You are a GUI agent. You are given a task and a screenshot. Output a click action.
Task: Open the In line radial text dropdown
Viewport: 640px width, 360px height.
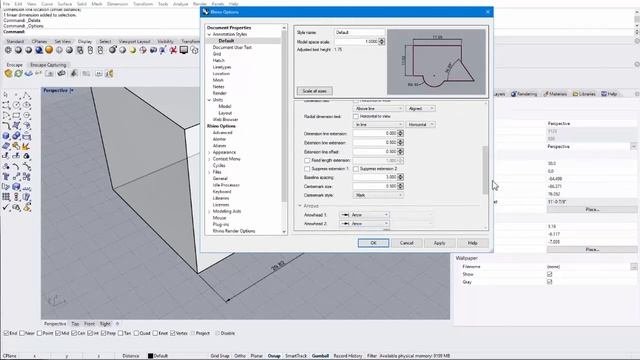[x=378, y=124]
